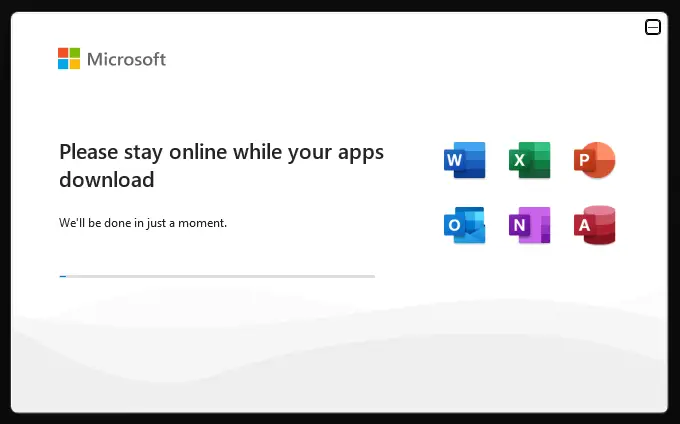Click 'We'll be done in just a moment' text

coord(143,222)
